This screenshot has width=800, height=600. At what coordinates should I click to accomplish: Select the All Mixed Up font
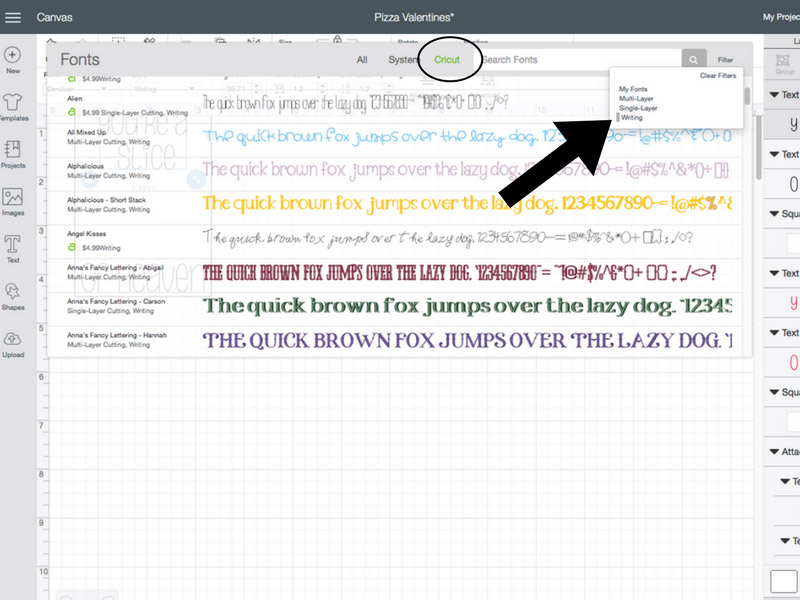coord(394,140)
